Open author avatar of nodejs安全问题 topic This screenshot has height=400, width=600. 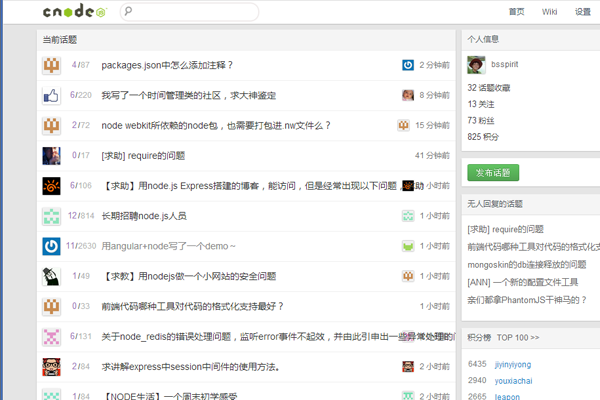[x=51, y=276]
